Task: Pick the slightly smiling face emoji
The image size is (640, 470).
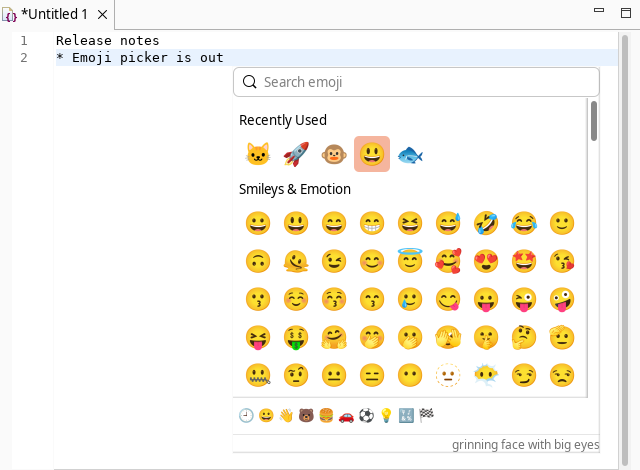Action: pyautogui.click(x=562, y=223)
